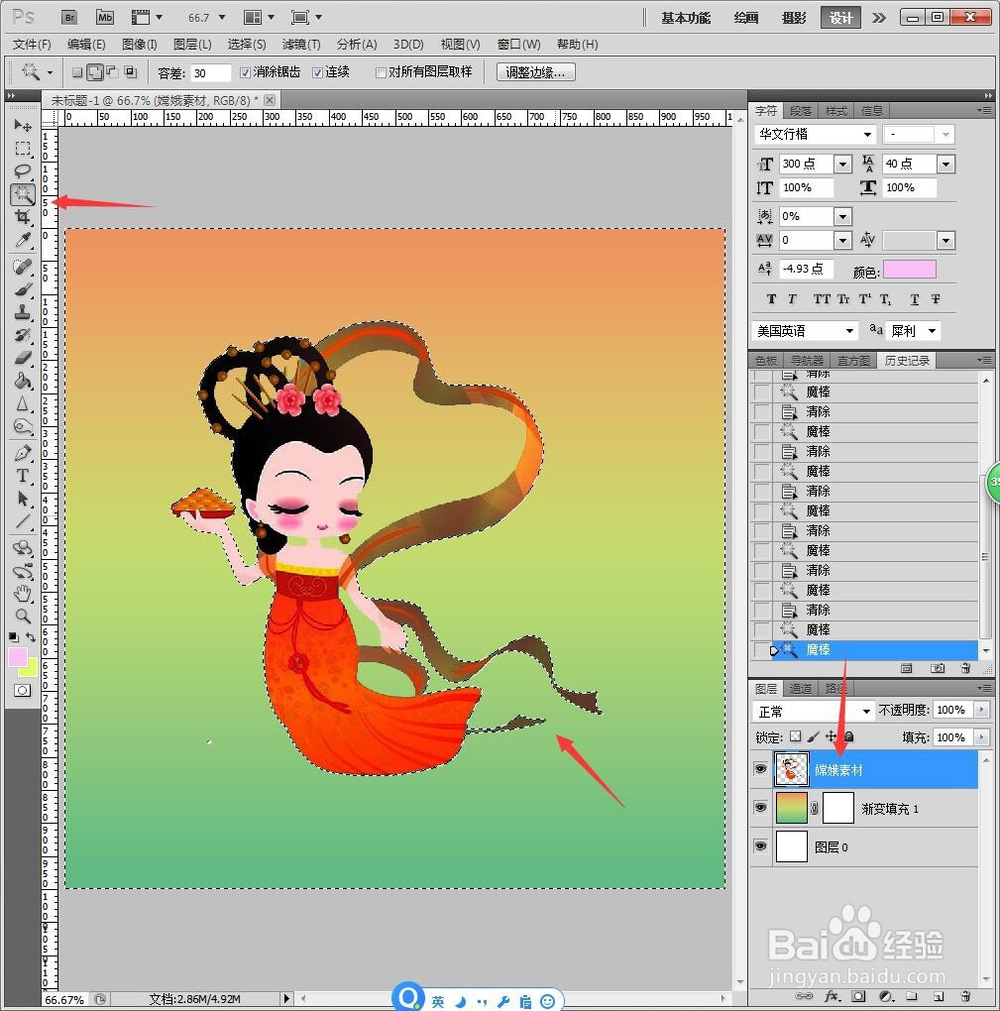1000x1011 pixels.
Task: Select the Lasso tool
Action: click(x=23, y=172)
